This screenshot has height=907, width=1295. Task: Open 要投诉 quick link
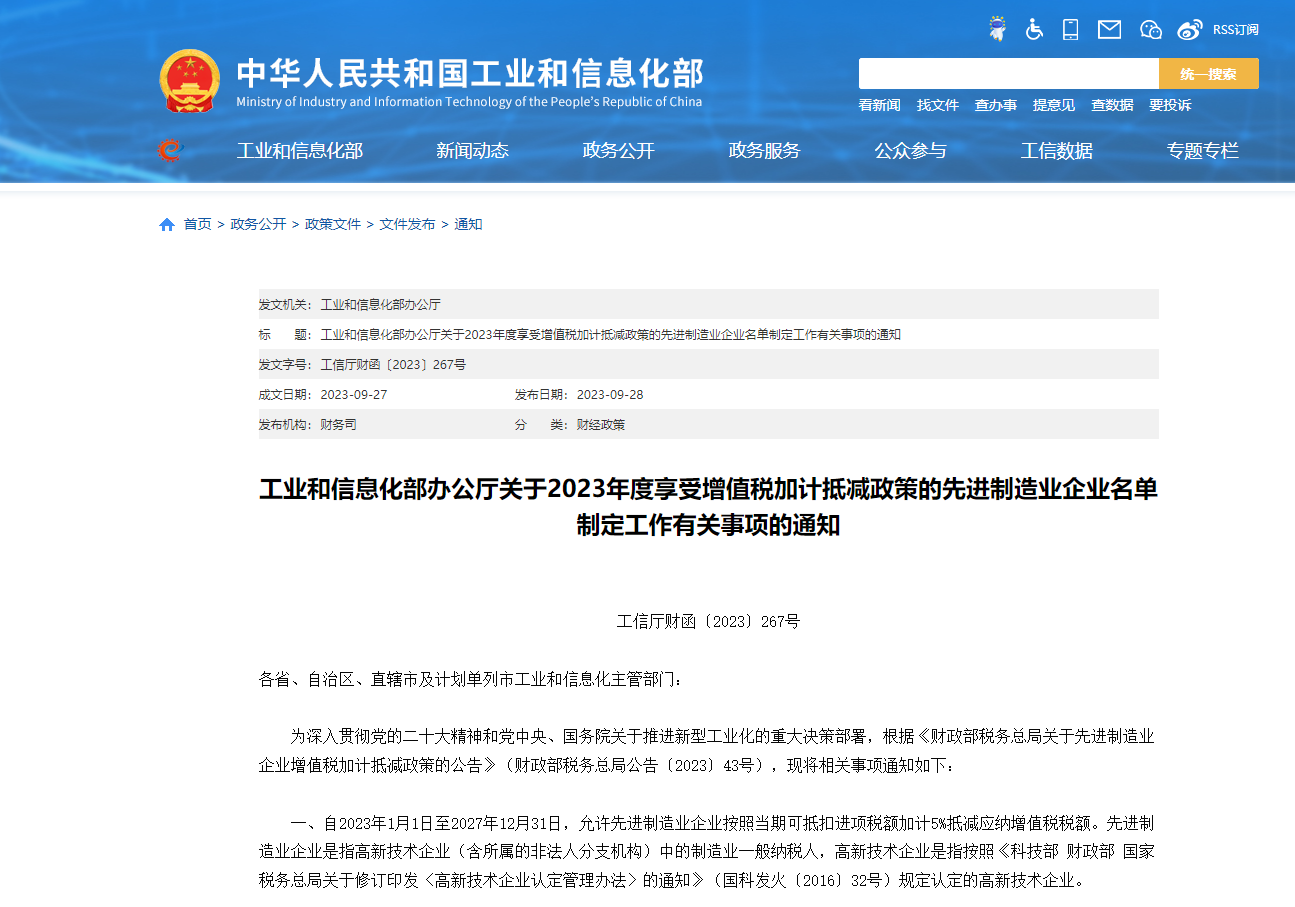[1170, 105]
